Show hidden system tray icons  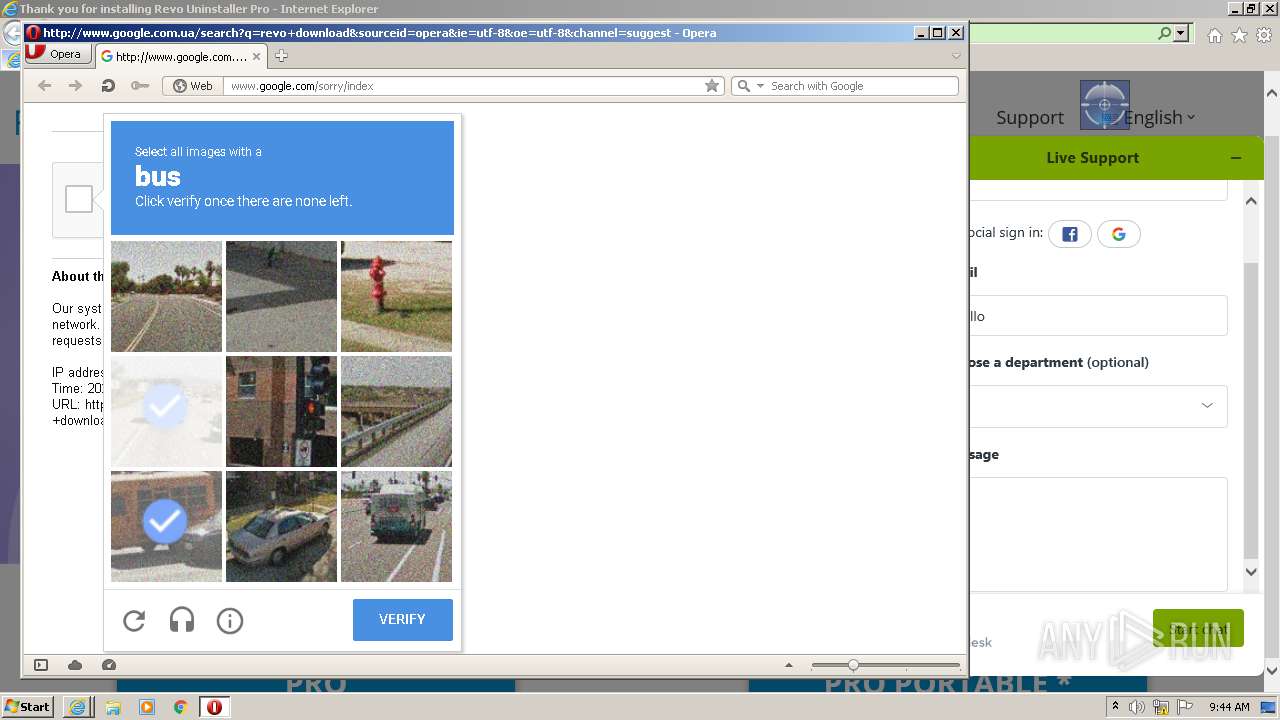(1115, 706)
